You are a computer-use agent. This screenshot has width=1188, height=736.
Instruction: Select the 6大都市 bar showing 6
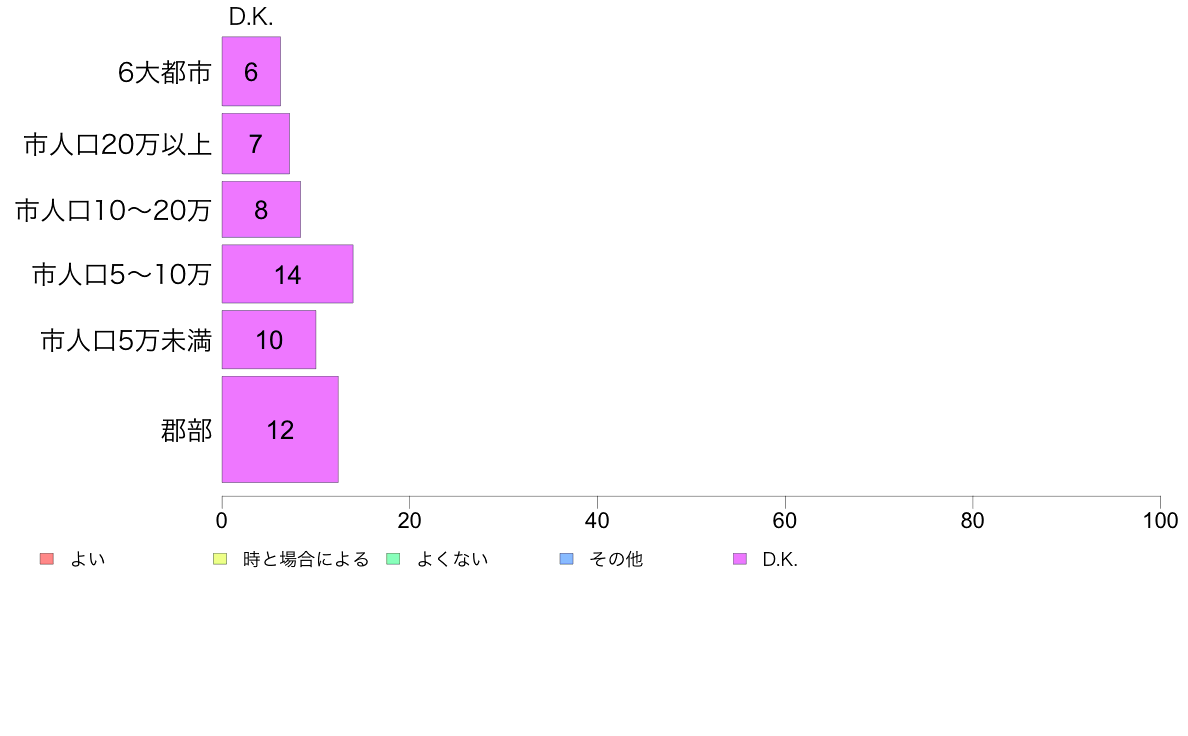coord(251,71)
